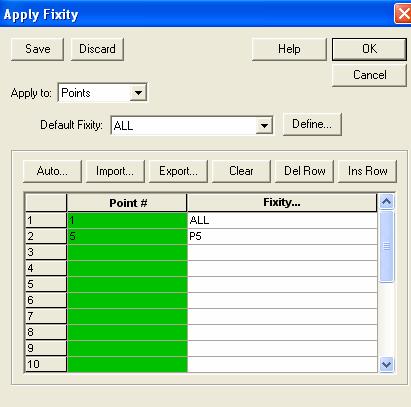
Task: Click the Discard button
Action: point(97,49)
